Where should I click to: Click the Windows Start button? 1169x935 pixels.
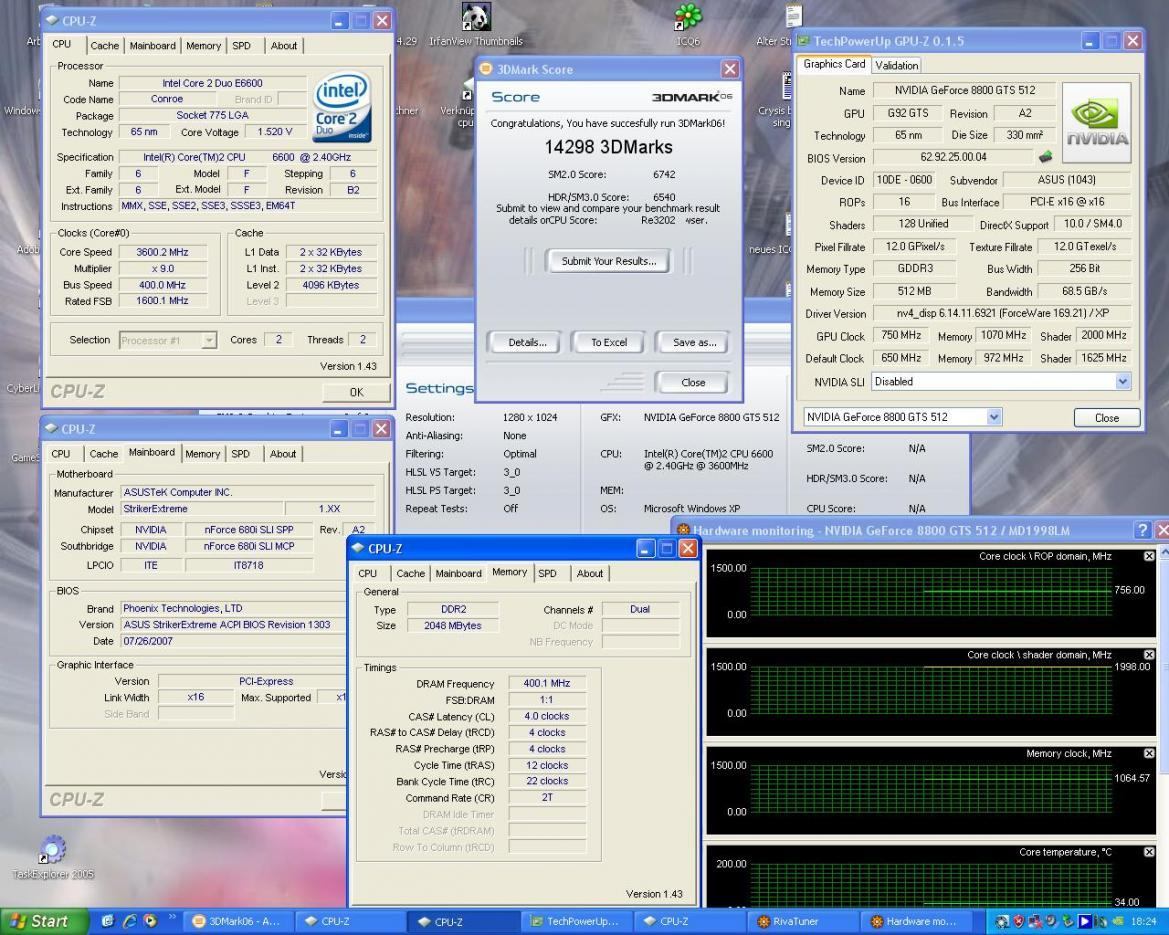pyautogui.click(x=38, y=921)
